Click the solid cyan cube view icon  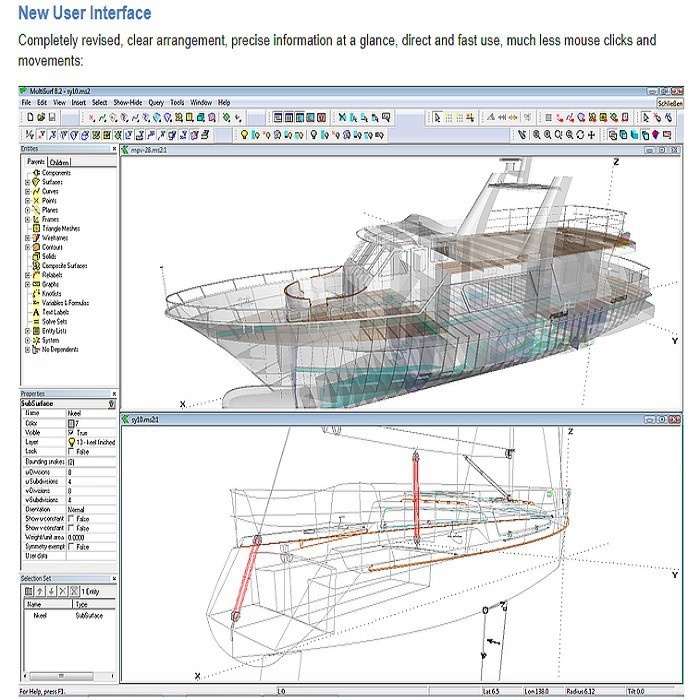pos(634,134)
